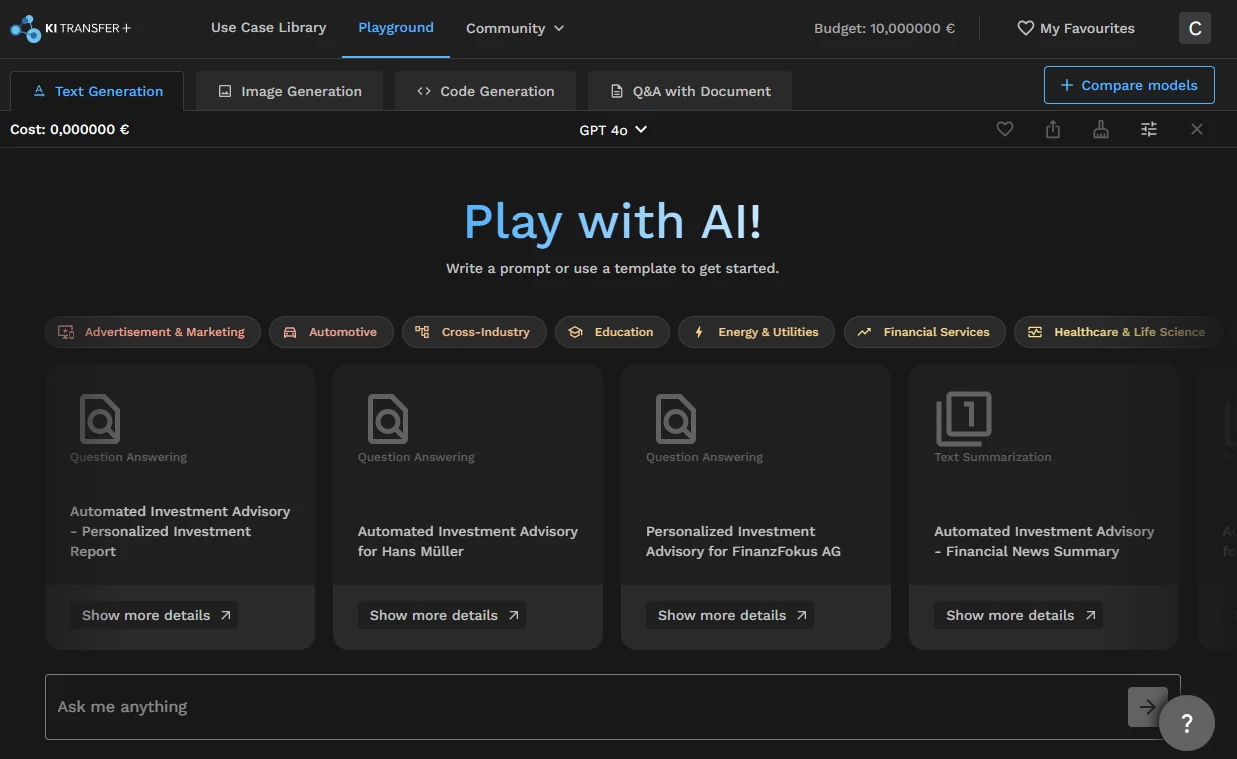1237x759 pixels.
Task: Enable the Education filter chip
Action: tap(612, 331)
